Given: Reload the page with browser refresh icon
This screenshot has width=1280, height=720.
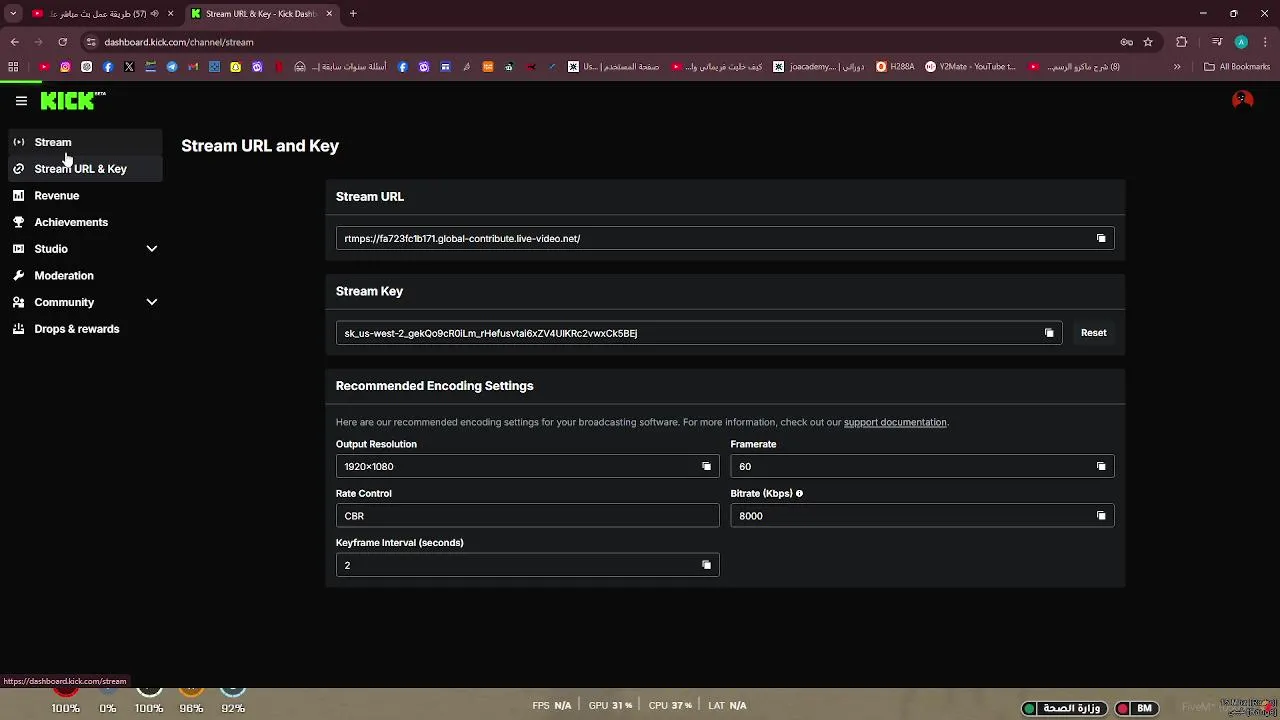Looking at the screenshot, I should [x=62, y=42].
